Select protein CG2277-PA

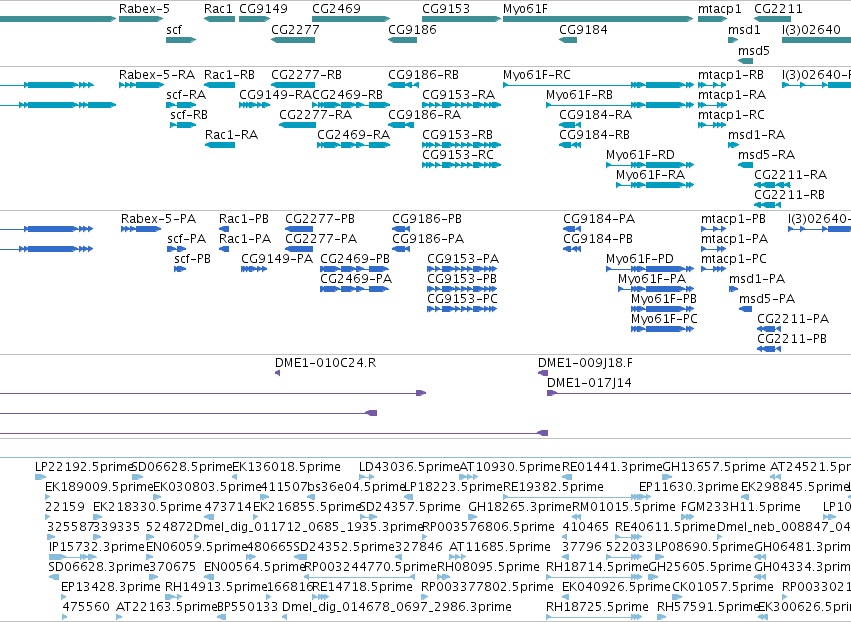299,249
